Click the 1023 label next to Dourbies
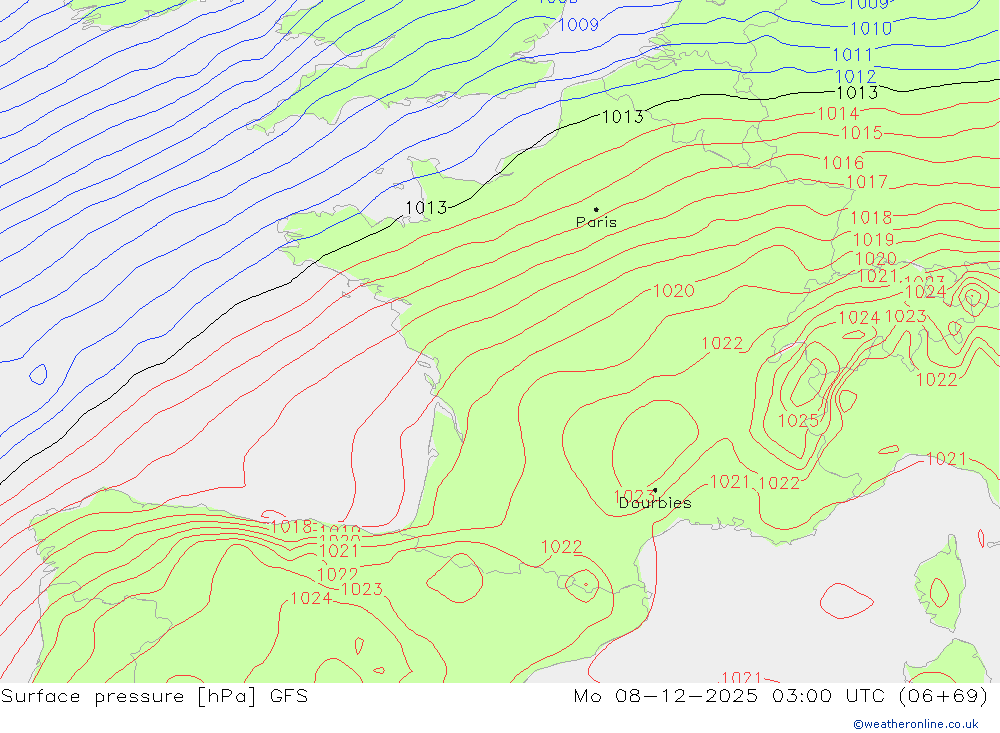 [x=634, y=496]
